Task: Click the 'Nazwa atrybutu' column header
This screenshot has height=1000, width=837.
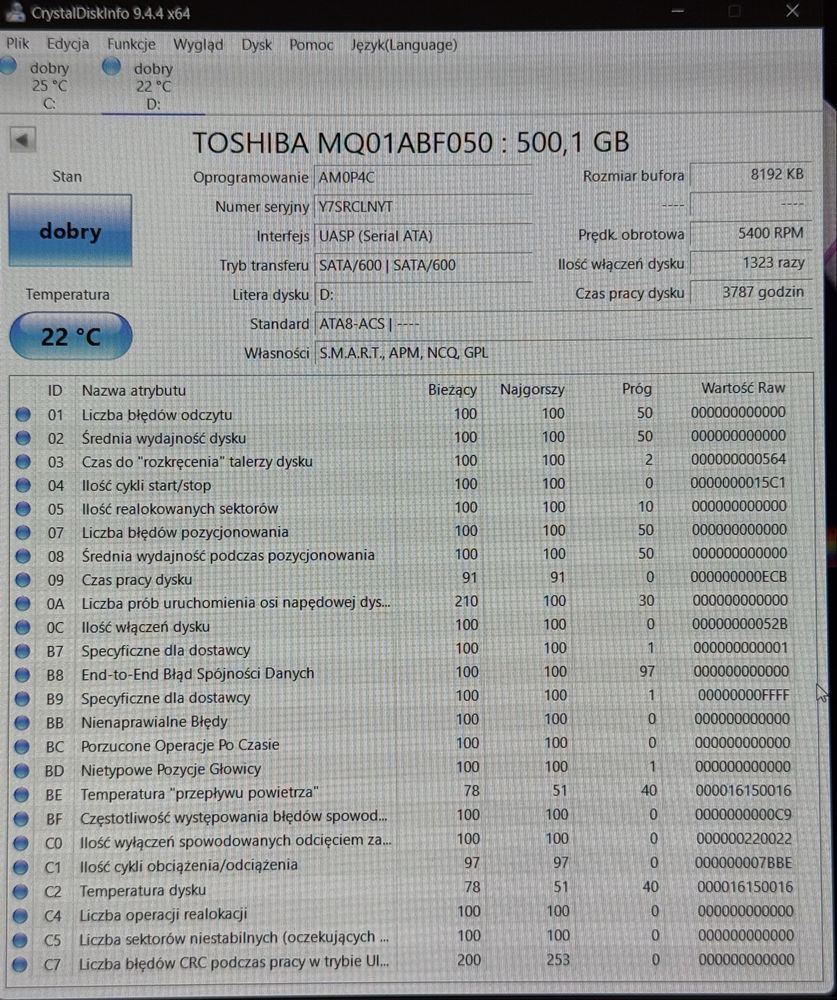Action: (133, 390)
